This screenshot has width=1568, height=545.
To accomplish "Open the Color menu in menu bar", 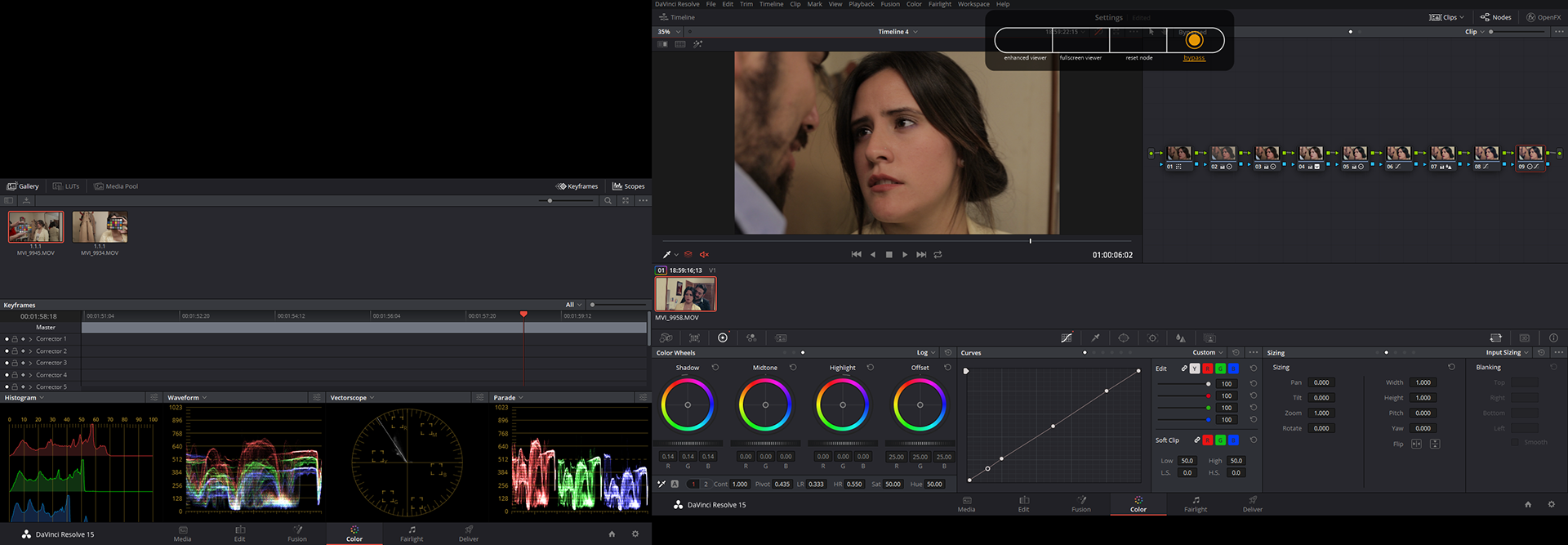I will coord(914,4).
